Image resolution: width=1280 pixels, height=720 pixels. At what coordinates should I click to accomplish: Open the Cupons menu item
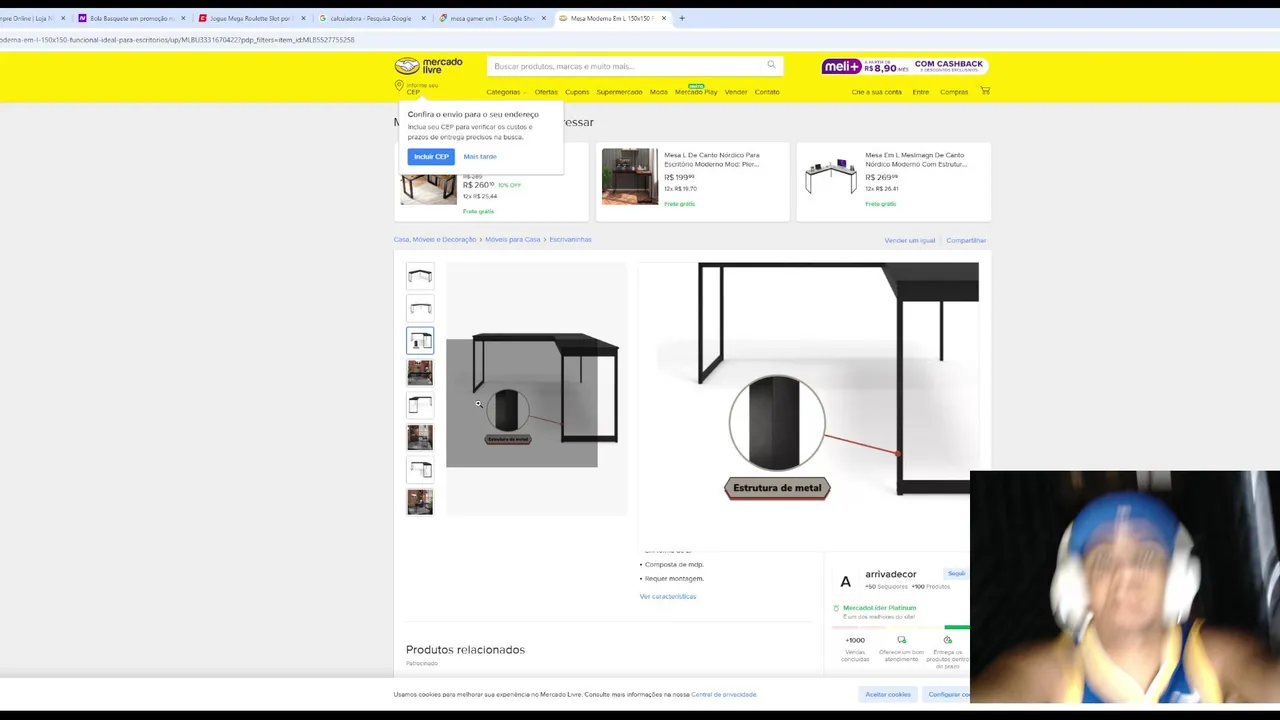577,92
